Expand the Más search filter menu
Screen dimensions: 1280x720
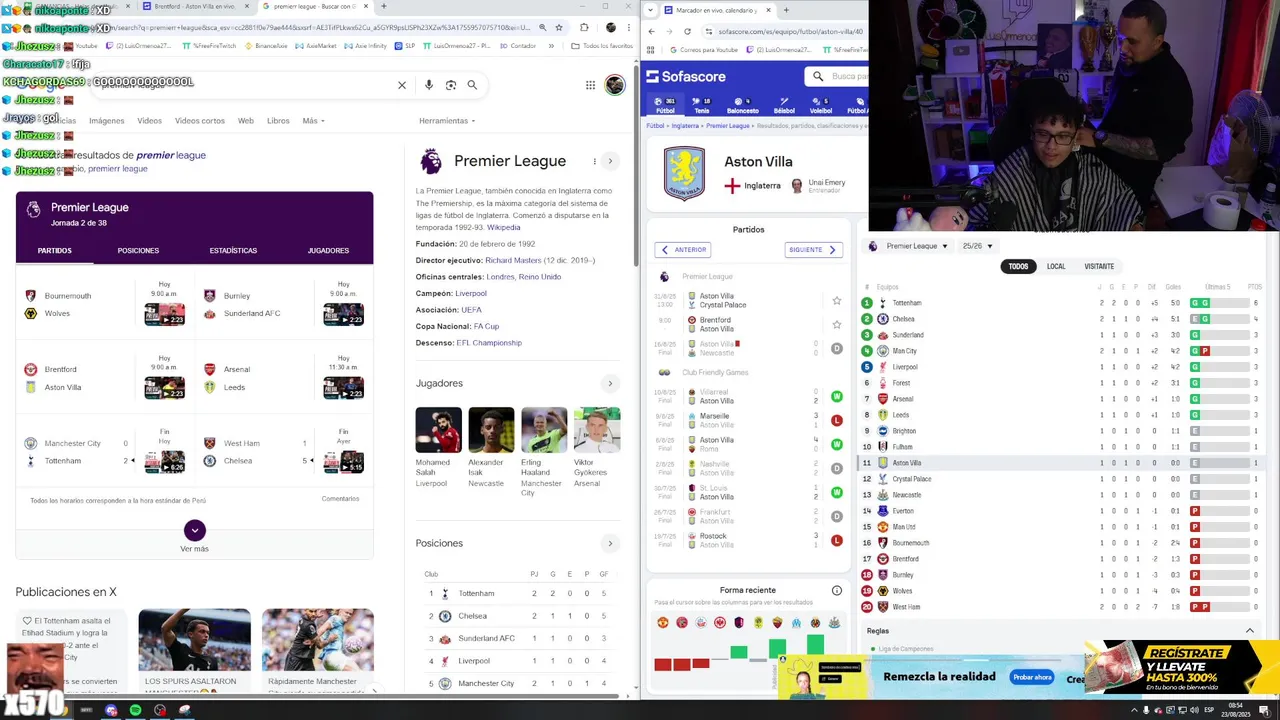tap(314, 121)
